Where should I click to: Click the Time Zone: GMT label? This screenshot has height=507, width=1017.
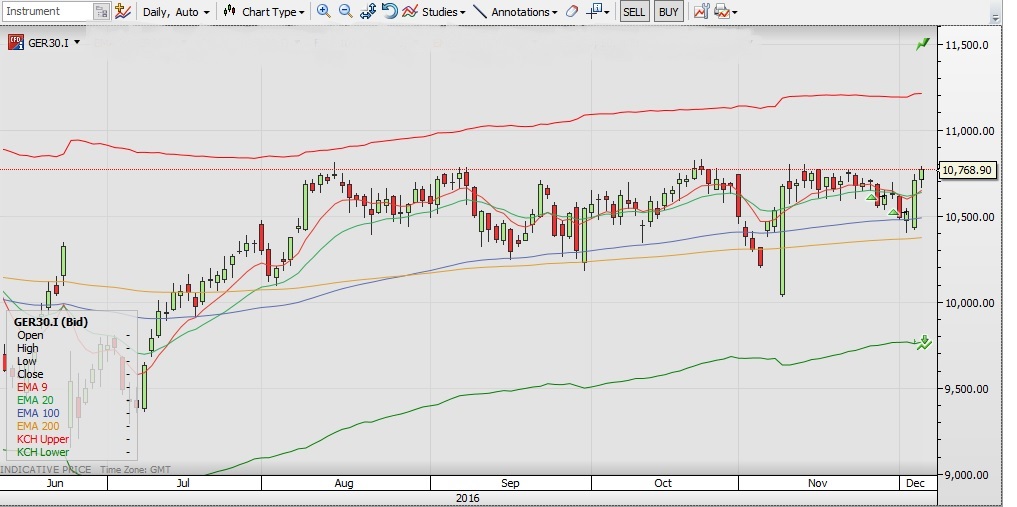click(135, 469)
